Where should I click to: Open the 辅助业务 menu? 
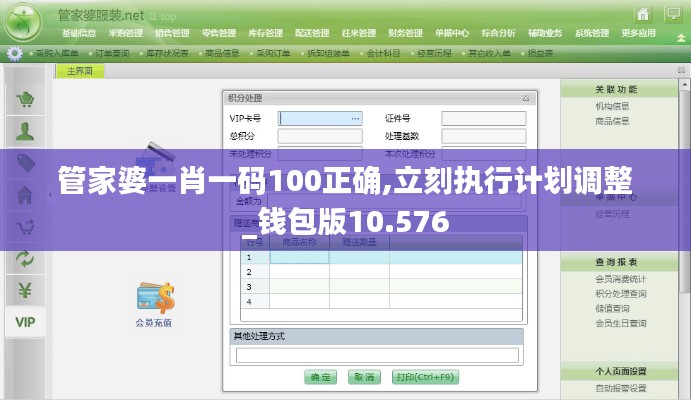click(545, 33)
